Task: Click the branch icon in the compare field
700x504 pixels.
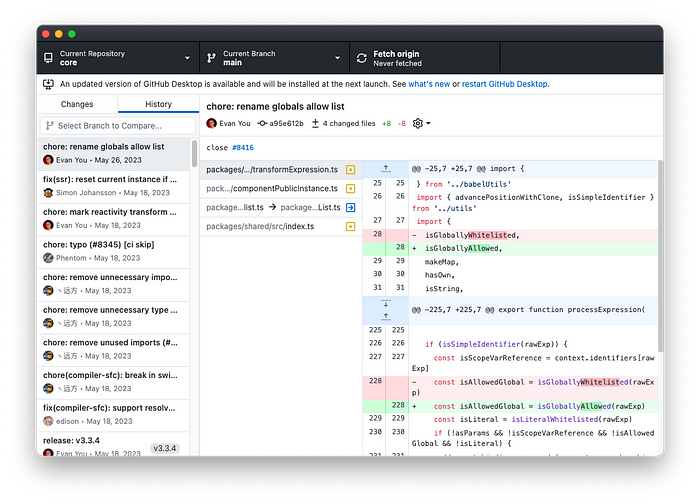Action: pos(50,126)
